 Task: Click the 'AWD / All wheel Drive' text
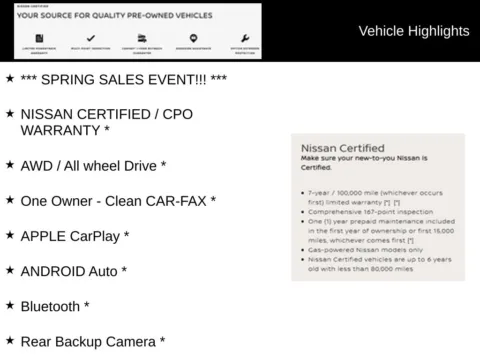(x=93, y=166)
